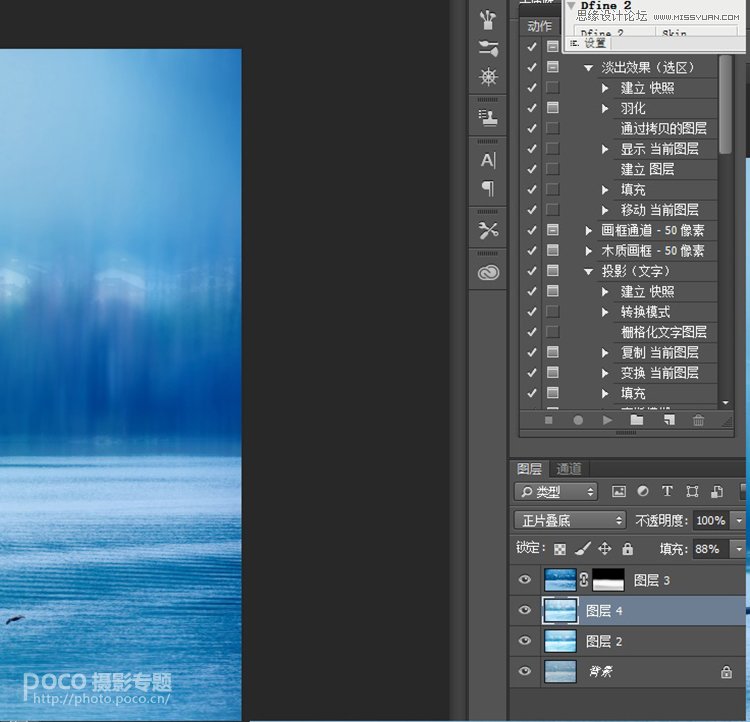Select the 建立 图层 action step
The height and width of the screenshot is (722, 750).
pos(647,169)
